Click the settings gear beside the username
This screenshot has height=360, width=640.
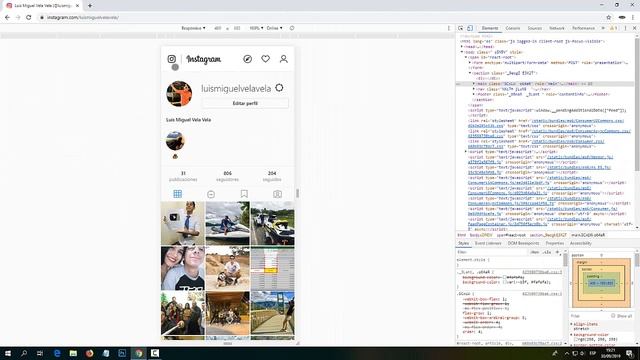click(279, 88)
